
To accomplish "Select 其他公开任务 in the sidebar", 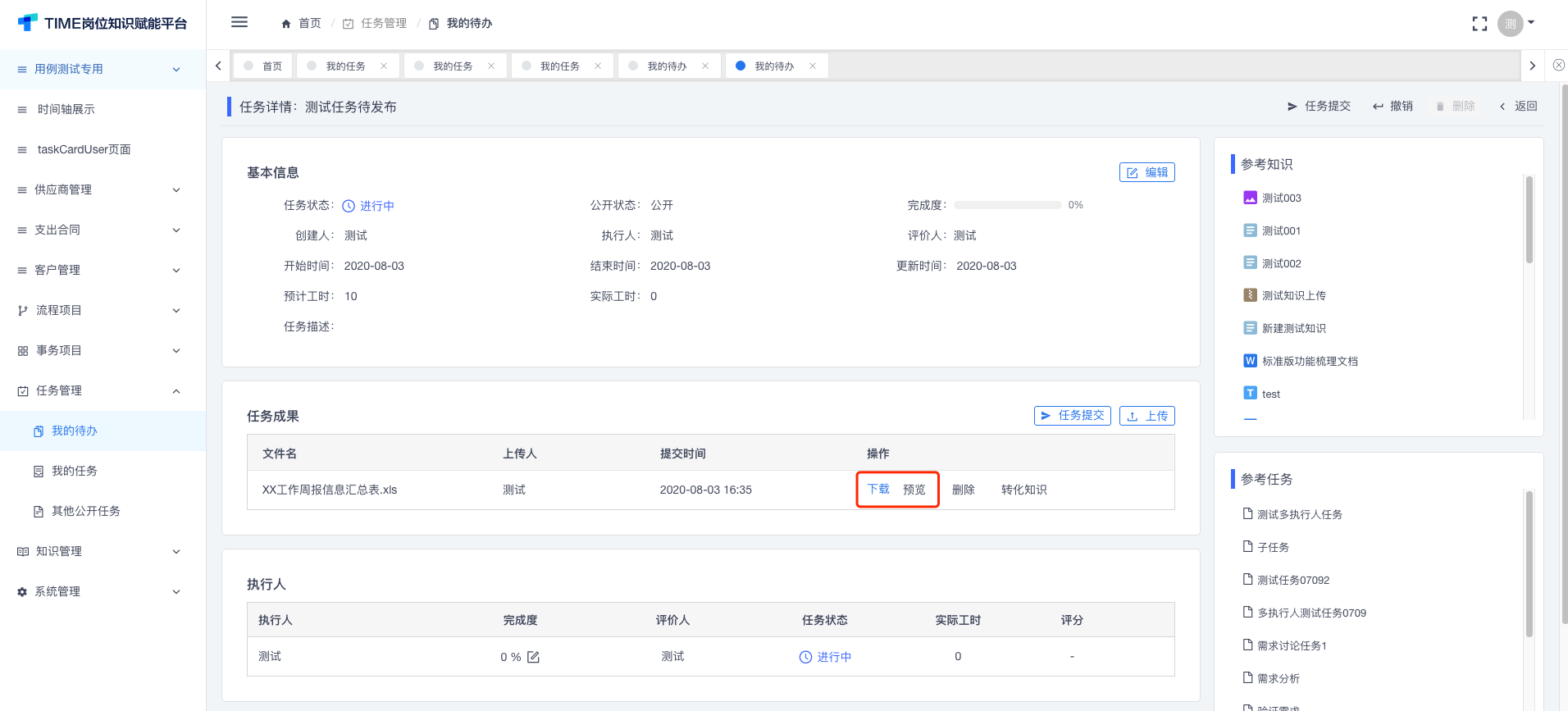I will click(103, 511).
